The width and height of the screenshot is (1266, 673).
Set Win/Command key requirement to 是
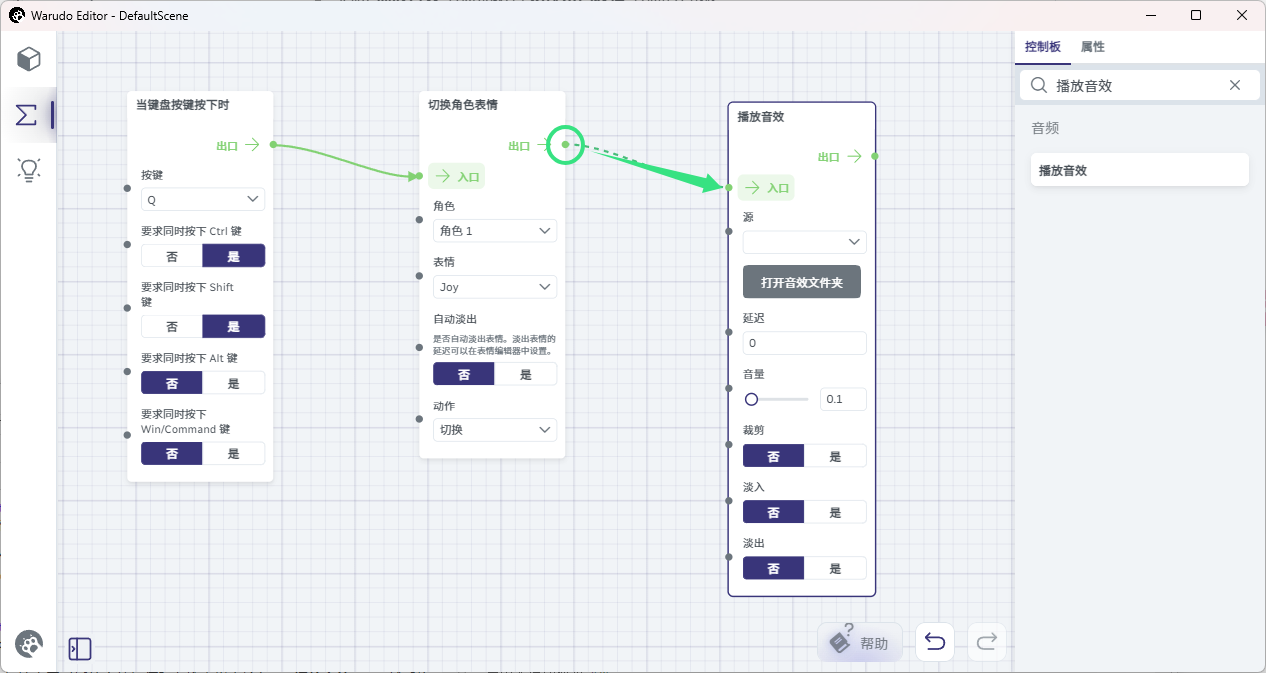pos(234,454)
